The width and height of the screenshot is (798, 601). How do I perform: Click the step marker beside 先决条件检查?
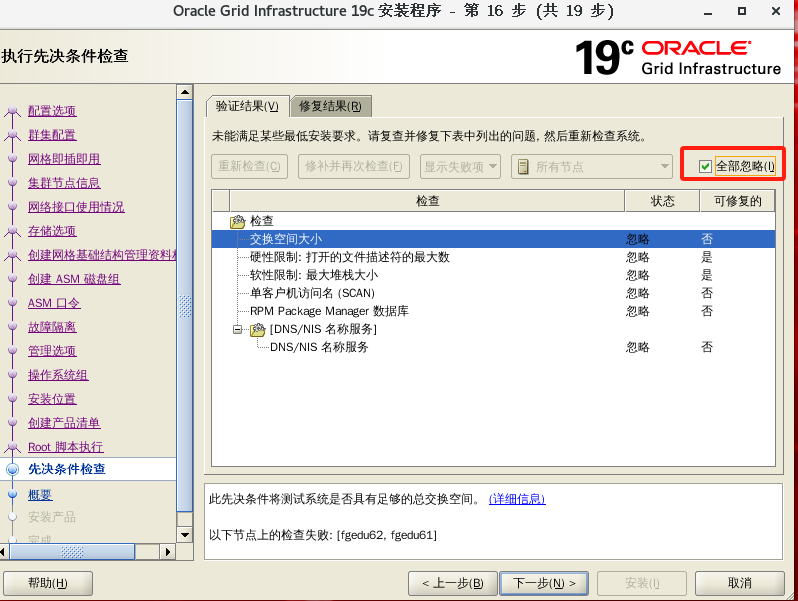coord(13,469)
